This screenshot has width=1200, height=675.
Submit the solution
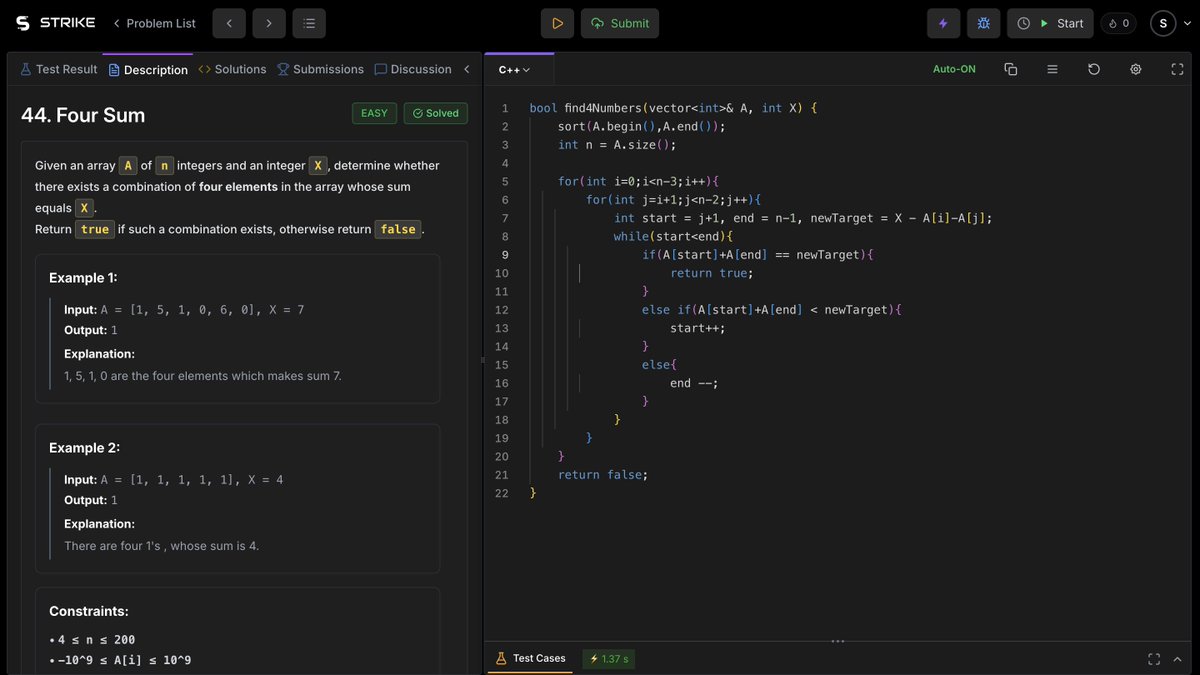(620, 23)
